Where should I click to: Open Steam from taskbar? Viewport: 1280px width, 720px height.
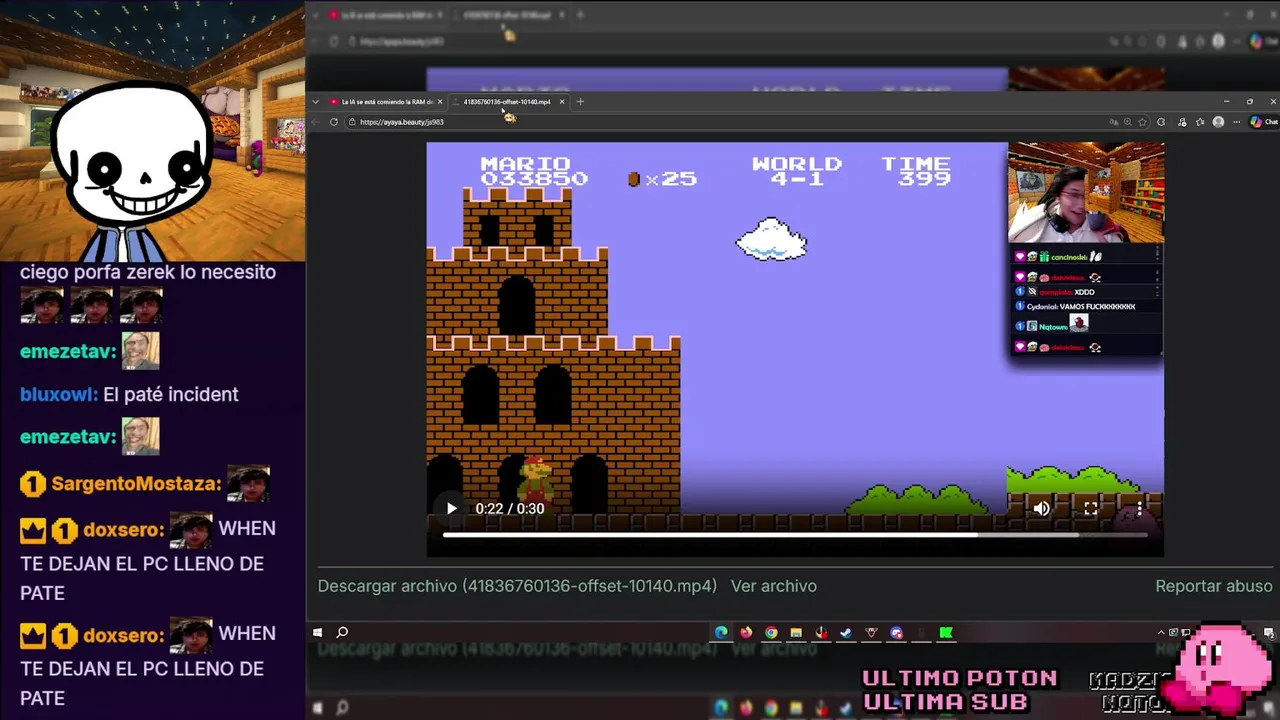(x=846, y=632)
